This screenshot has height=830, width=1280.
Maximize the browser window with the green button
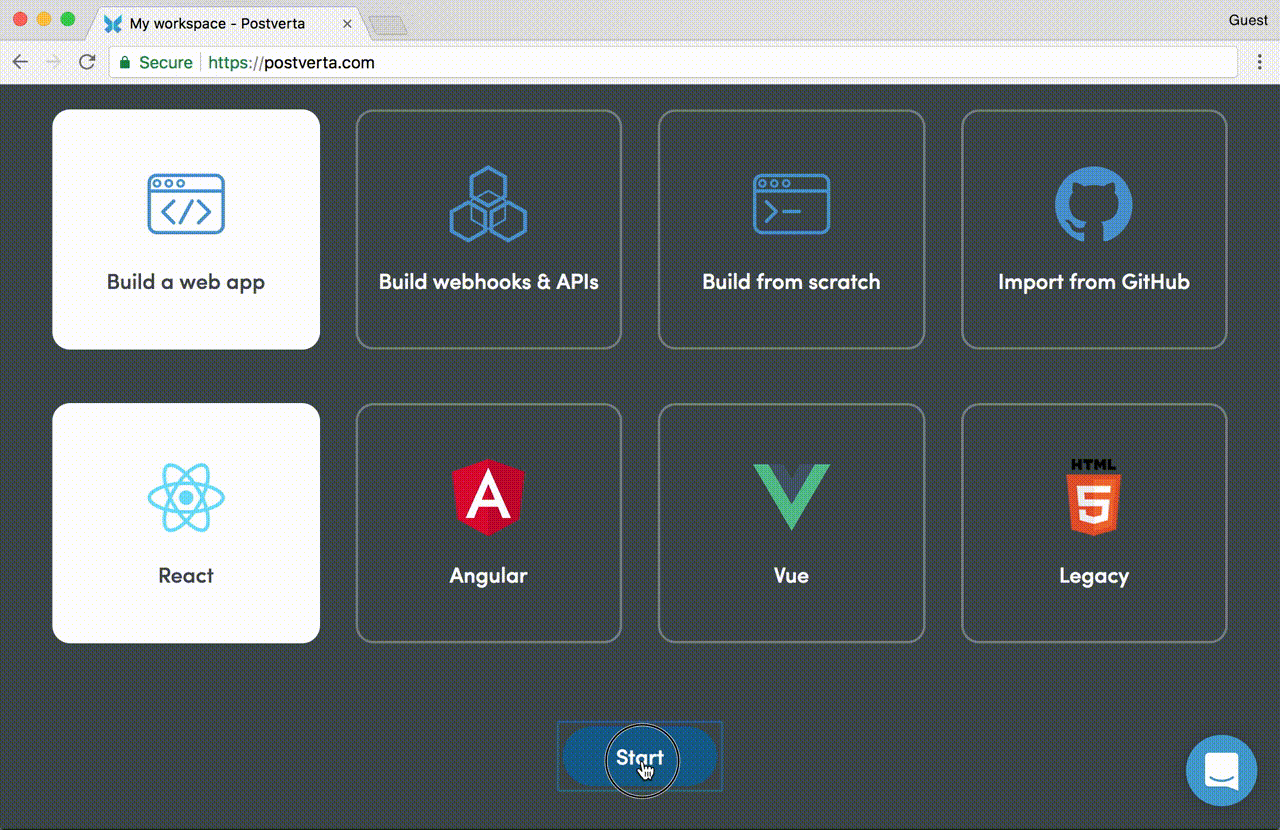68,19
